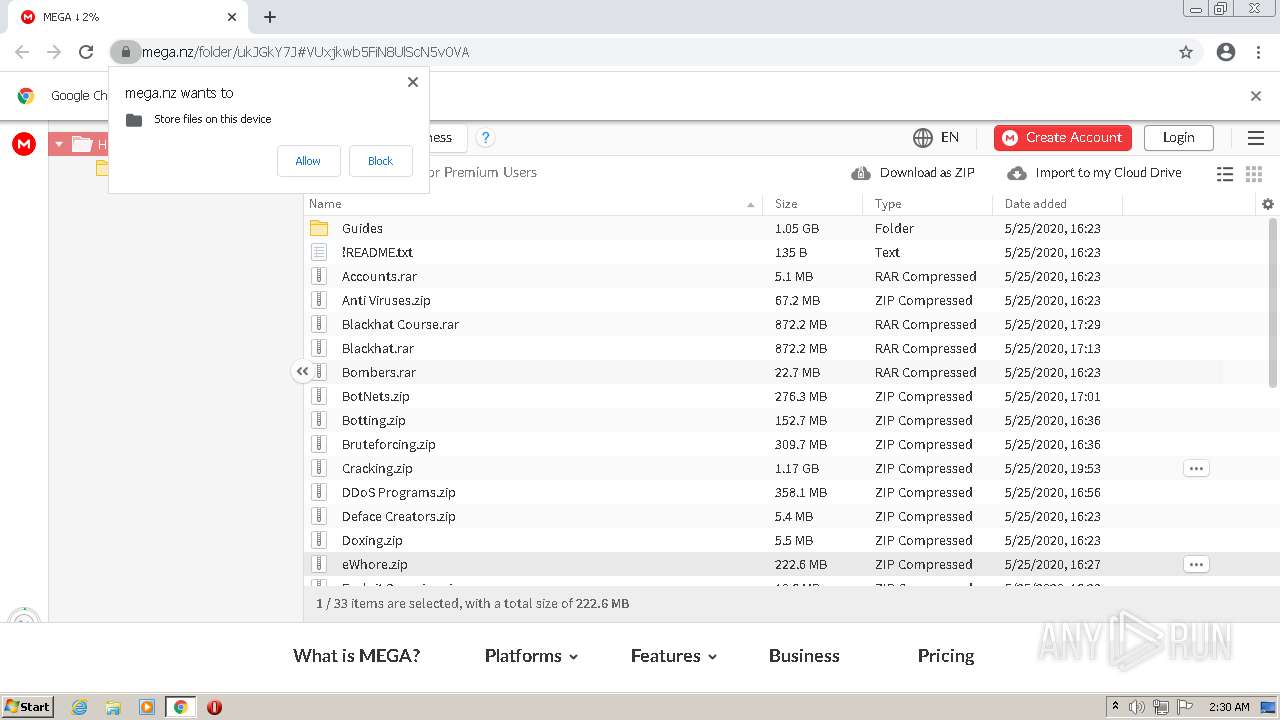
Task: Bookmark this page with star icon
Action: pos(1186,52)
